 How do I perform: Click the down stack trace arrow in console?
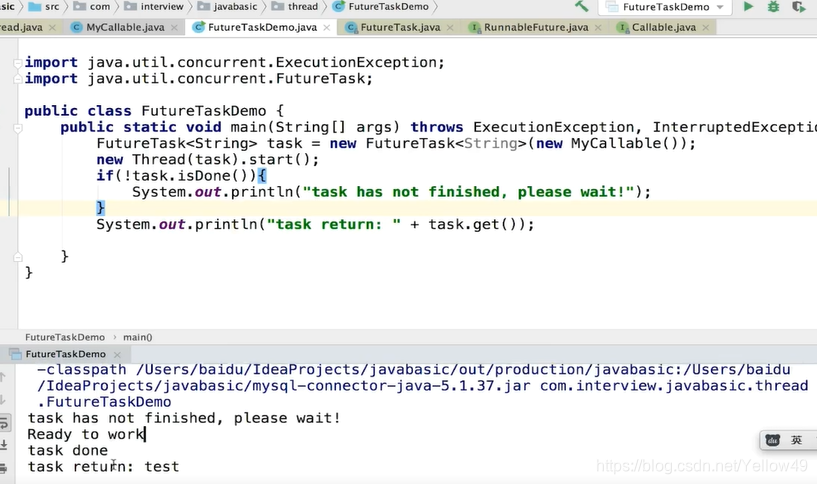point(3,399)
